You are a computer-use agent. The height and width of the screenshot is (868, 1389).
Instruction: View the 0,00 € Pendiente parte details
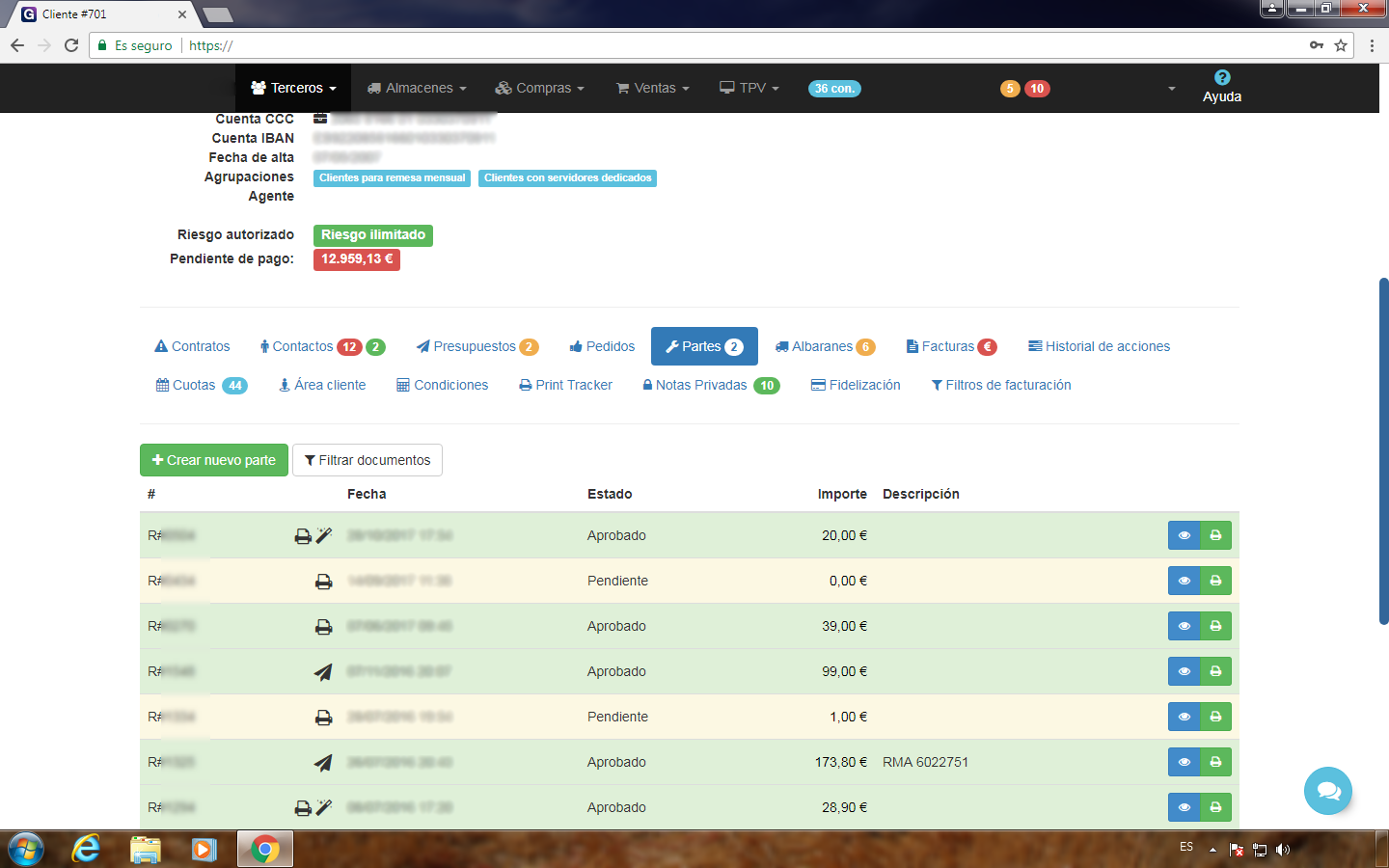coord(1184,581)
